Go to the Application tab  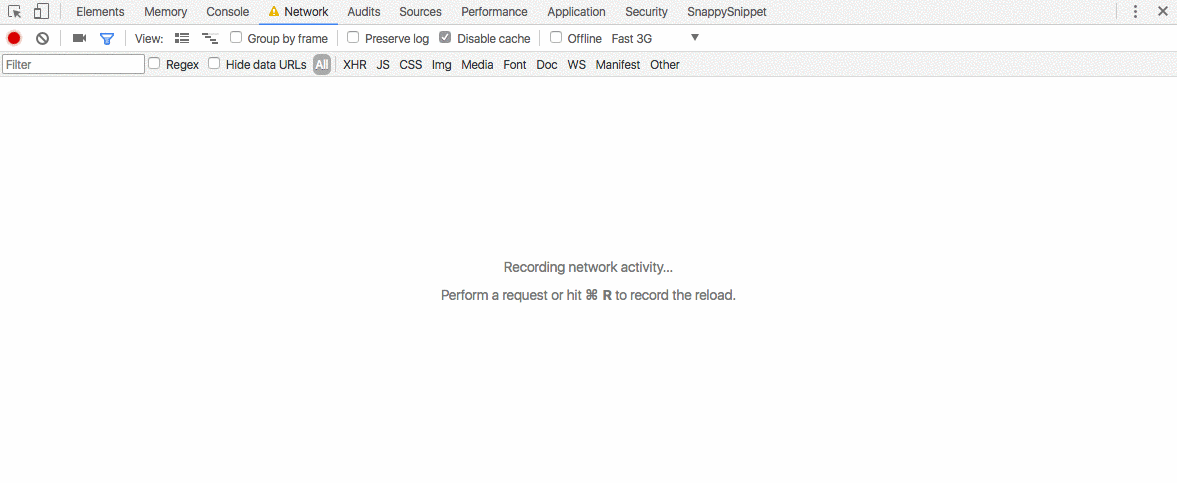pyautogui.click(x=576, y=12)
